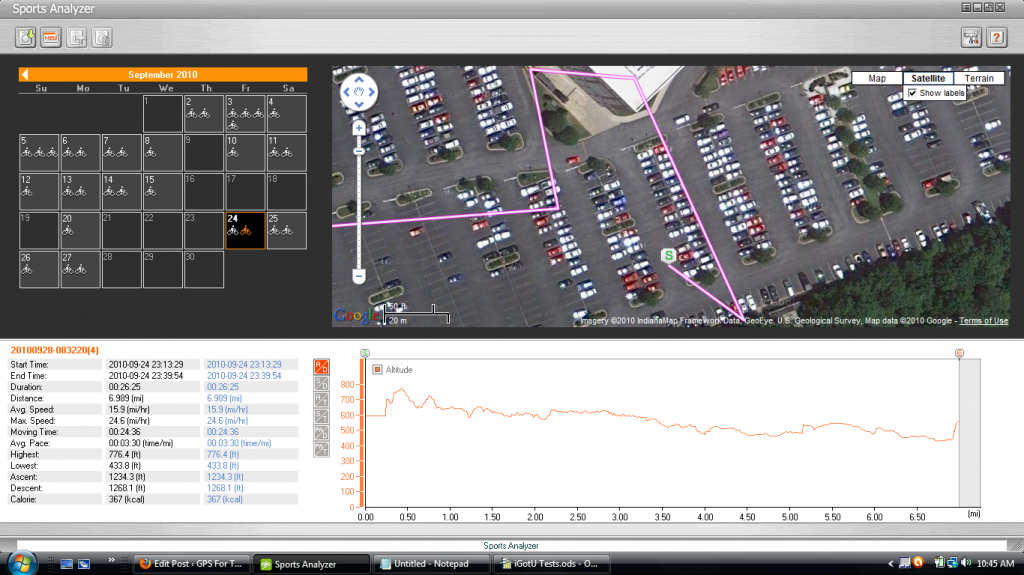Open the title bar menu list icon
This screenshot has width=1024, height=575.
tap(966, 8)
